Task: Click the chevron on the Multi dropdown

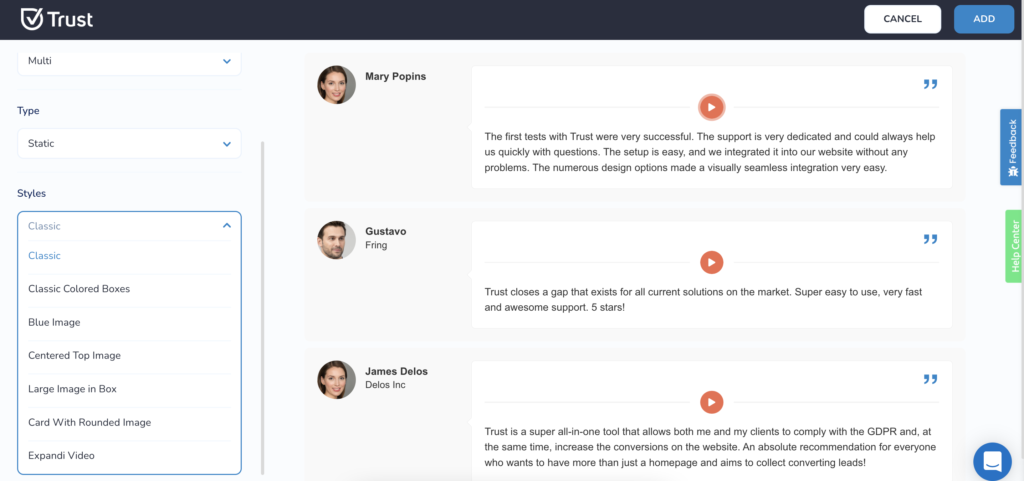Action: pyautogui.click(x=227, y=61)
